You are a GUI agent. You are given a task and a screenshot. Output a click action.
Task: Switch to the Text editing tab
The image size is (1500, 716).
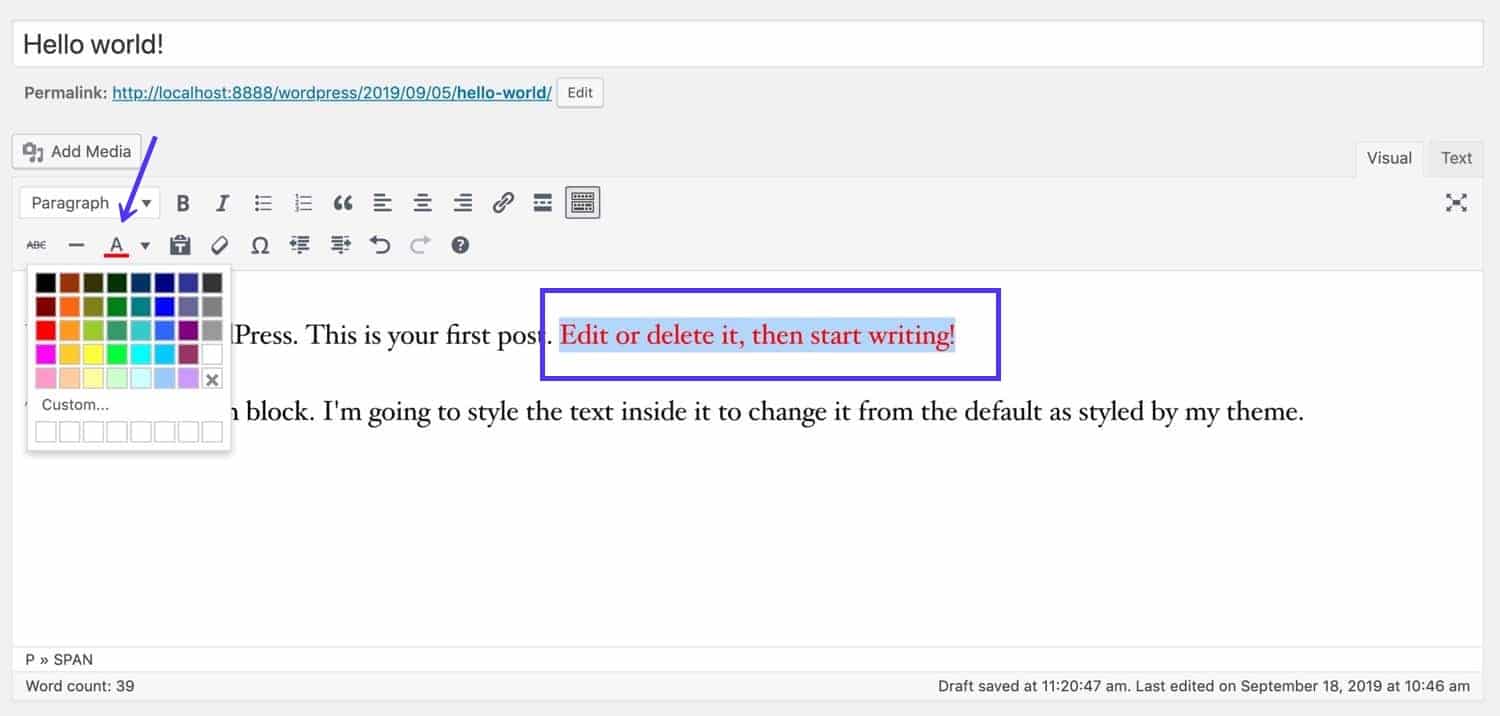pos(1455,157)
